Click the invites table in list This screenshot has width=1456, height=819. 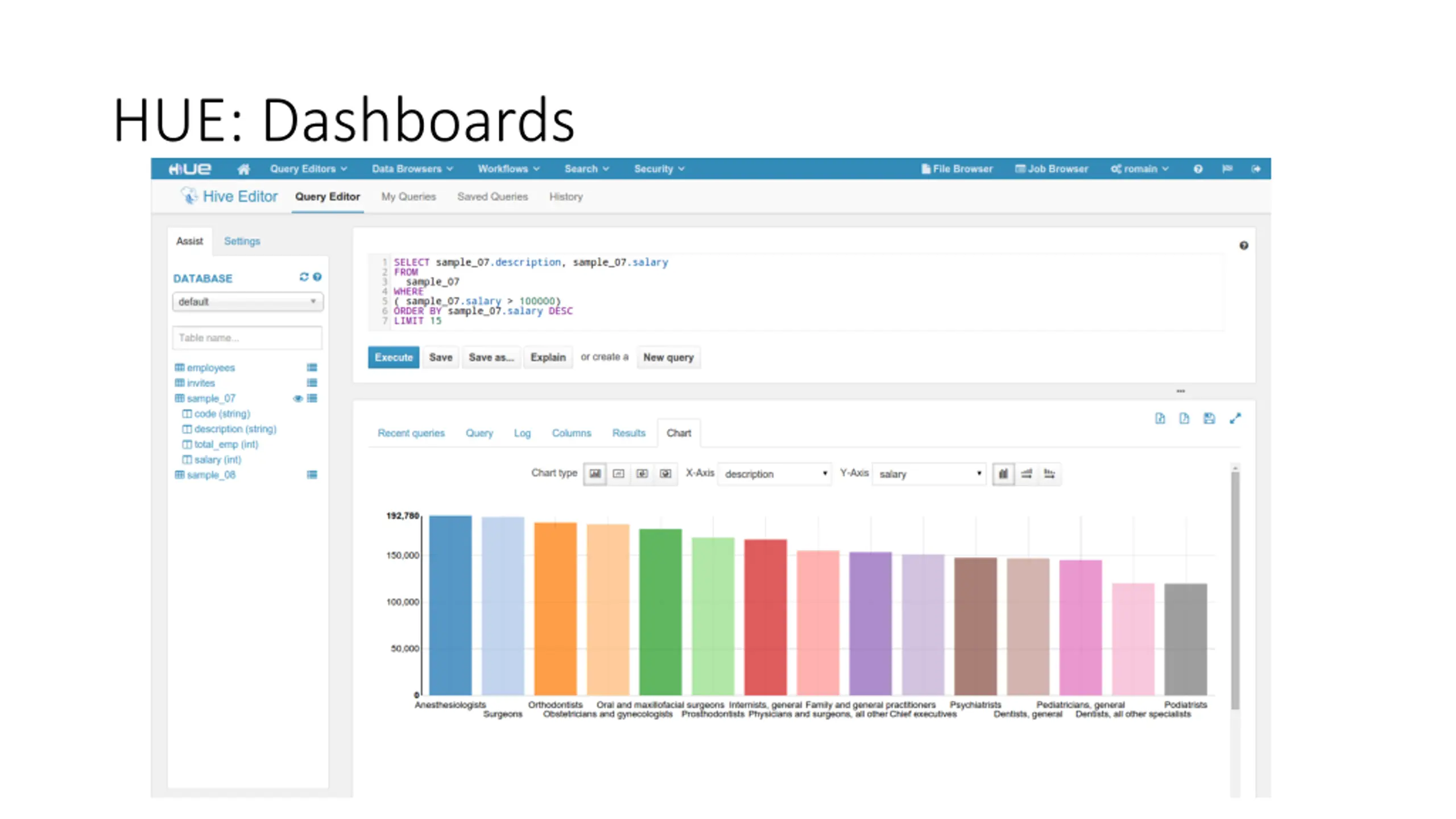click(200, 383)
